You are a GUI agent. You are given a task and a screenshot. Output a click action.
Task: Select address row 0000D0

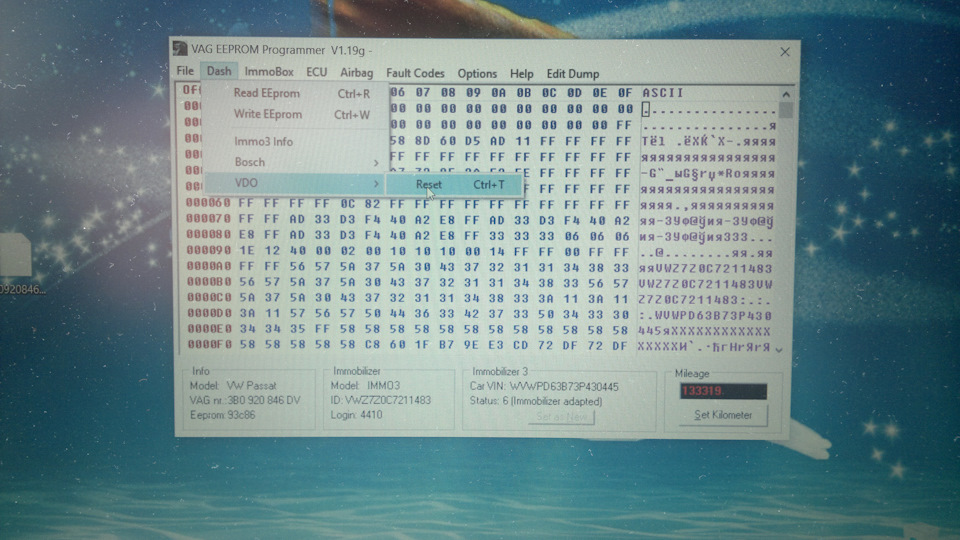209,313
